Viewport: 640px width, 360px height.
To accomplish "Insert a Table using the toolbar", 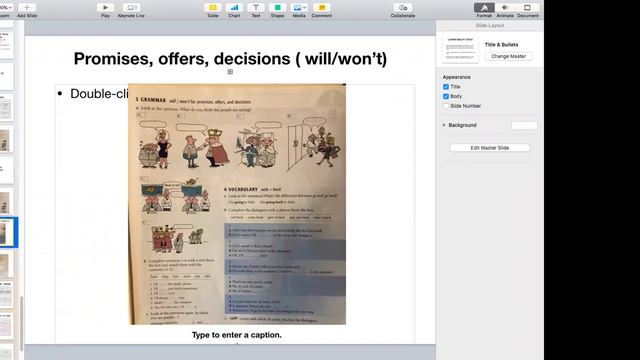I will pos(213,8).
